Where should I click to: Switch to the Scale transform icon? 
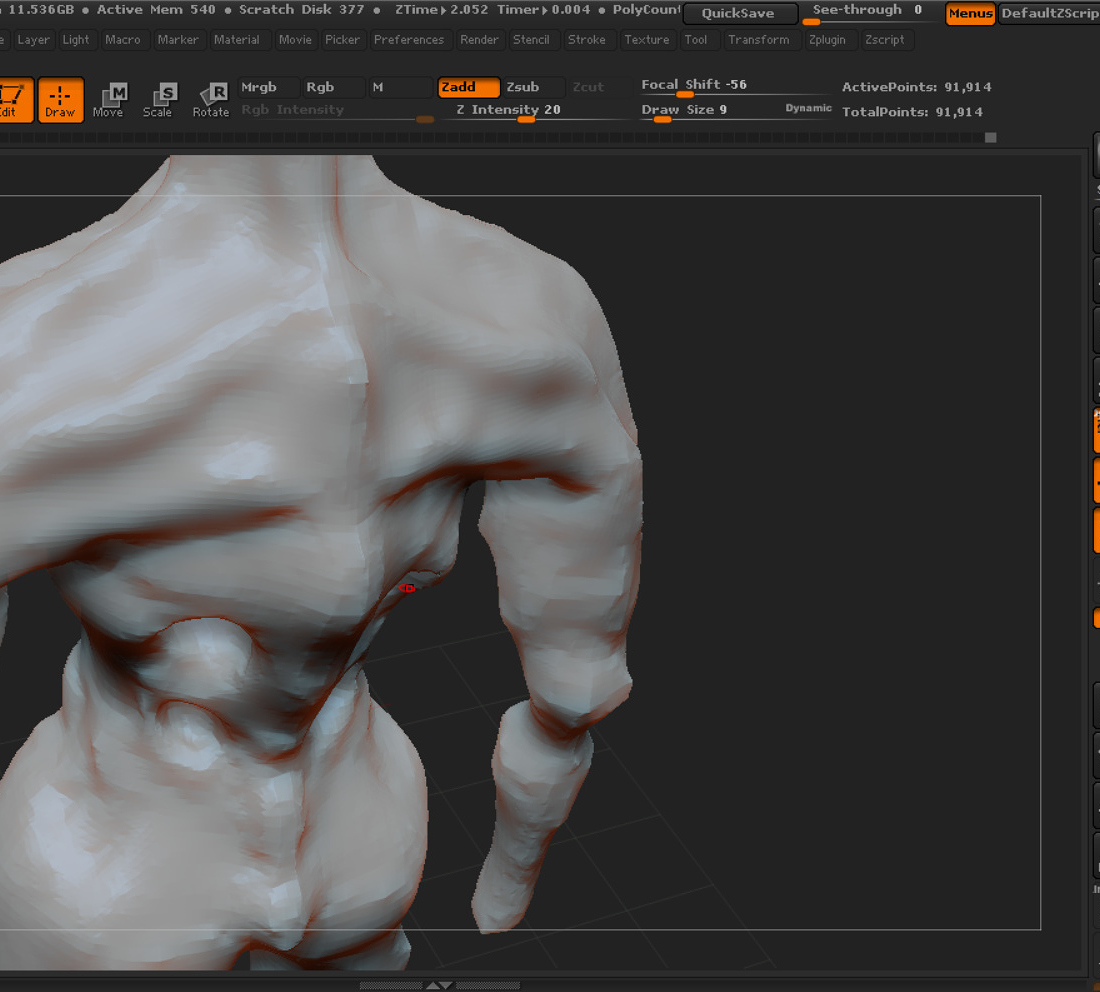point(158,100)
